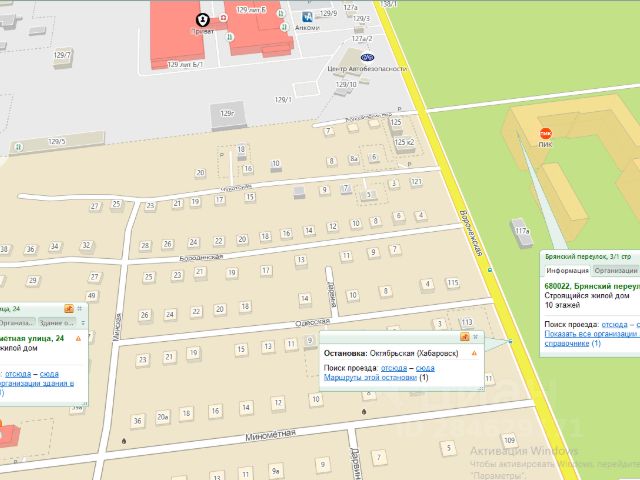Open the Информация tab in Брянский переулок card
This screenshot has width=640, height=480.
tap(566, 270)
